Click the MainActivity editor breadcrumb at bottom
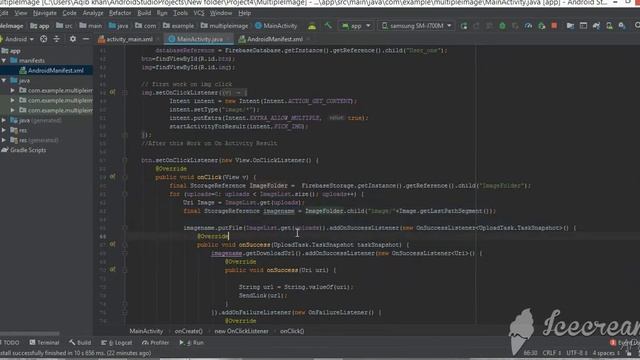The width and height of the screenshot is (640, 360). tap(146, 331)
